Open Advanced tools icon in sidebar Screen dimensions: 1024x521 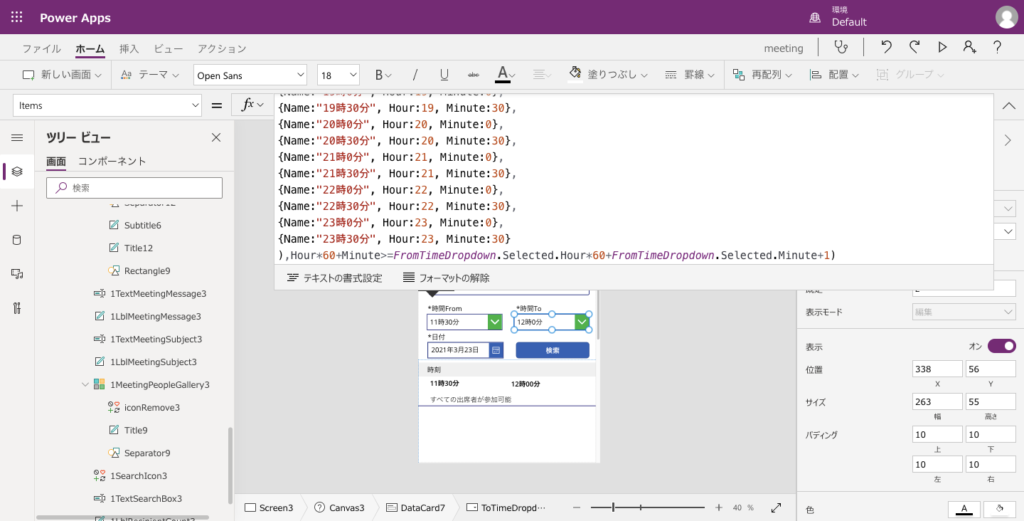click(x=18, y=308)
